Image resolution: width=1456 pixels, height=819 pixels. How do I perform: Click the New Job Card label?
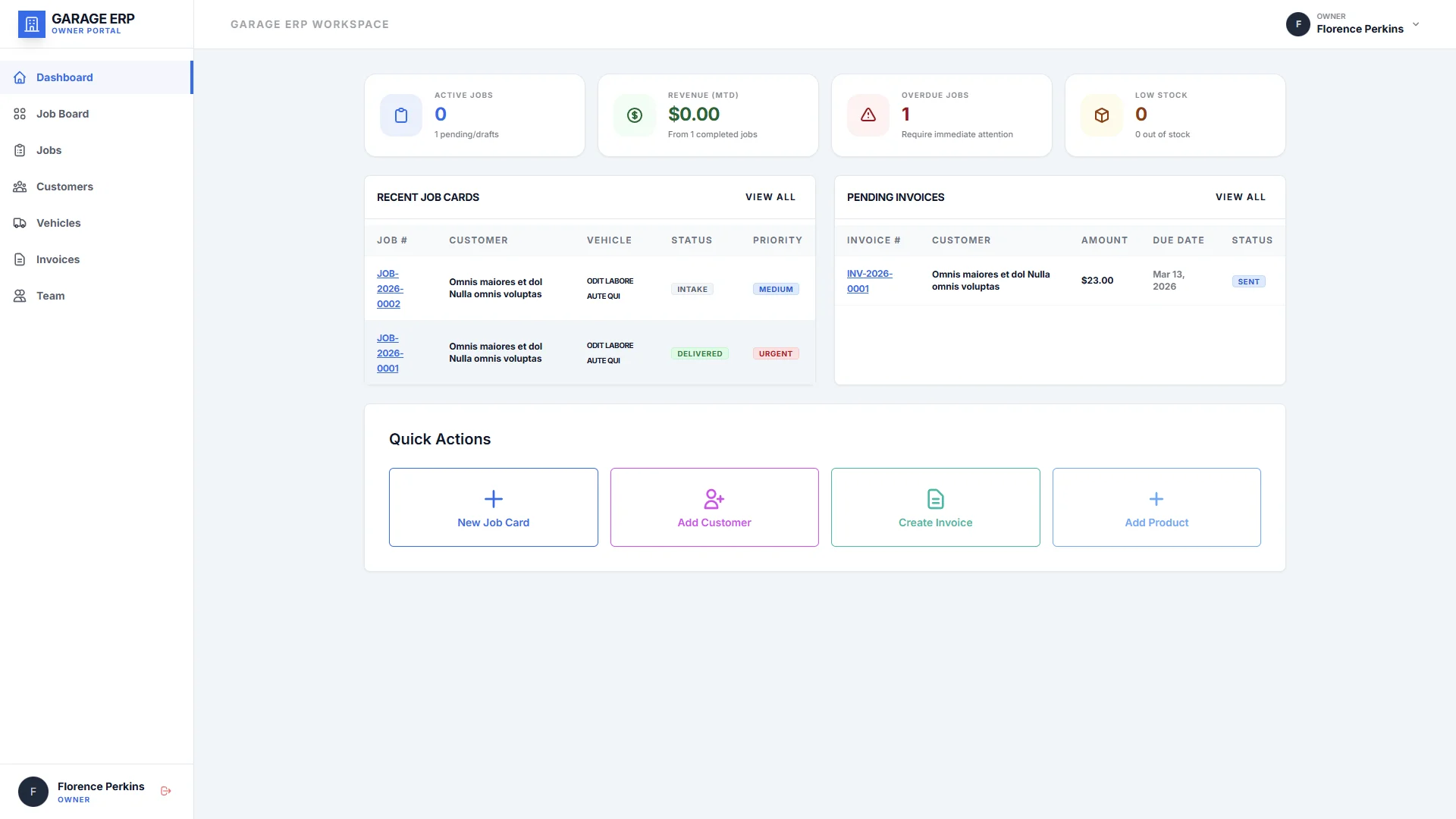[x=494, y=522]
